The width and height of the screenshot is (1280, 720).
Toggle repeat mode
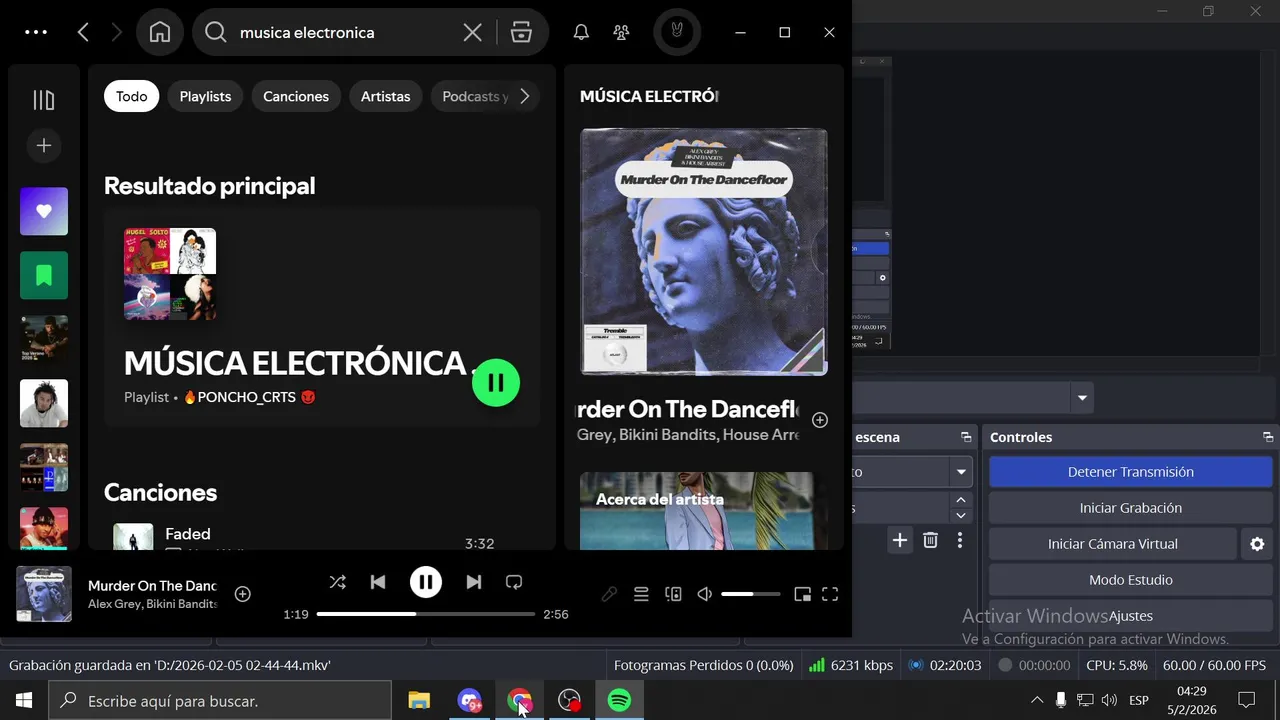pos(514,582)
